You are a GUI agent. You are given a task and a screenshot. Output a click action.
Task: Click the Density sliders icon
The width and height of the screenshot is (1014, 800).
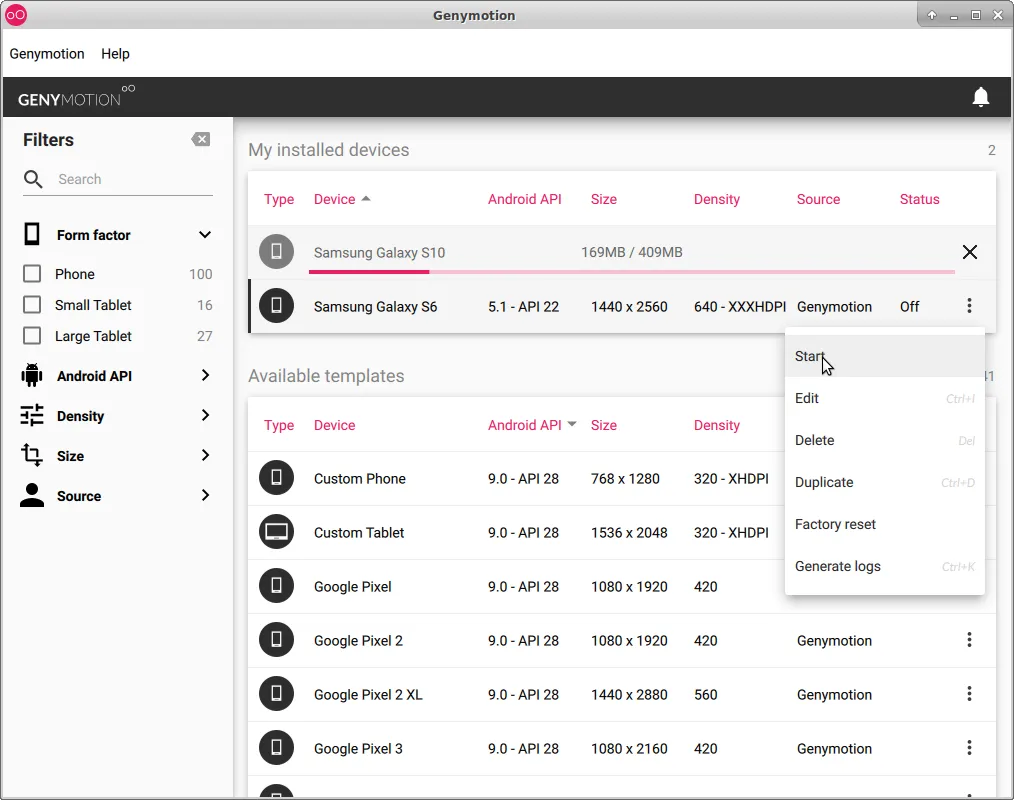(32, 415)
